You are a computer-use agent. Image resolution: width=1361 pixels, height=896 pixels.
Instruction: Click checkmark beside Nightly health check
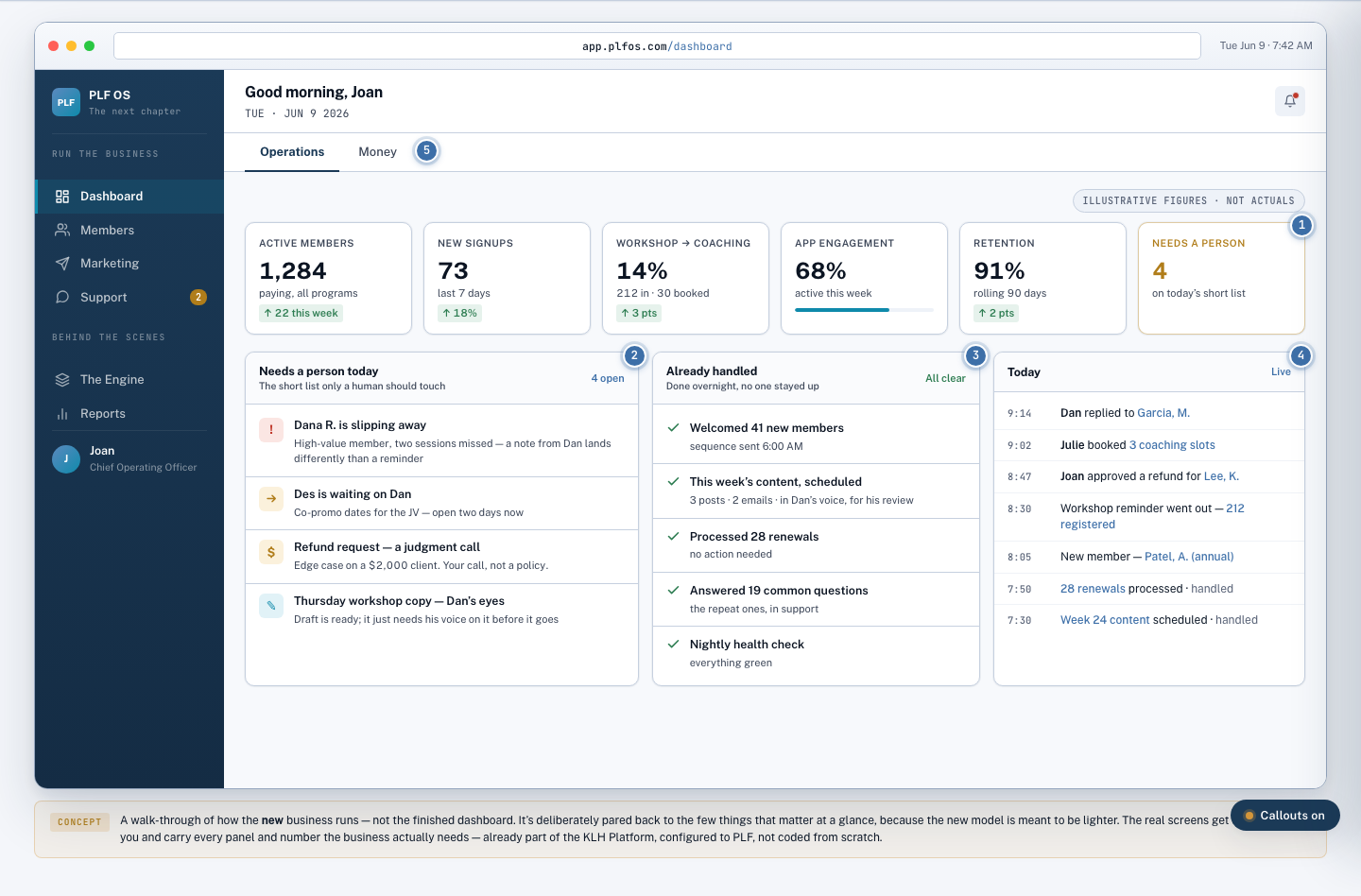(x=674, y=644)
